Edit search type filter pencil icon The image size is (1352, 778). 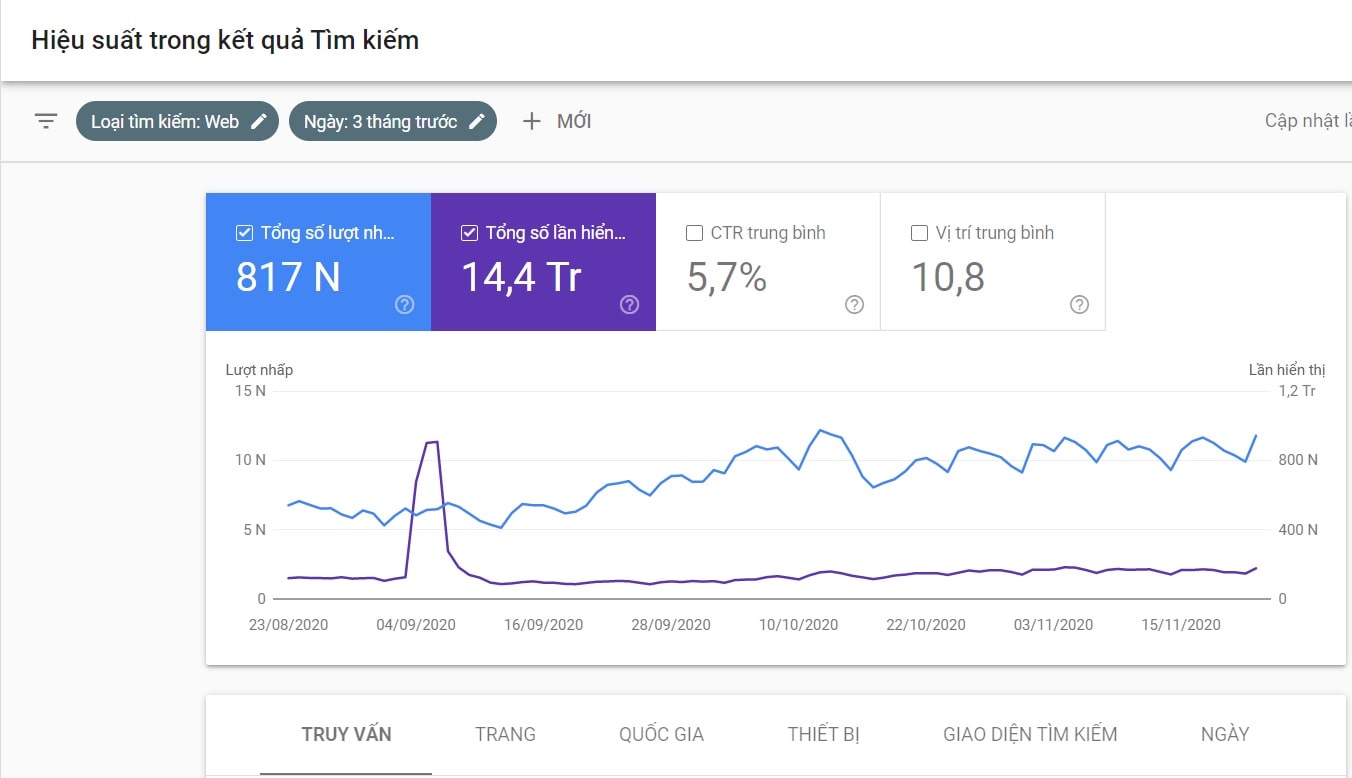(x=259, y=122)
